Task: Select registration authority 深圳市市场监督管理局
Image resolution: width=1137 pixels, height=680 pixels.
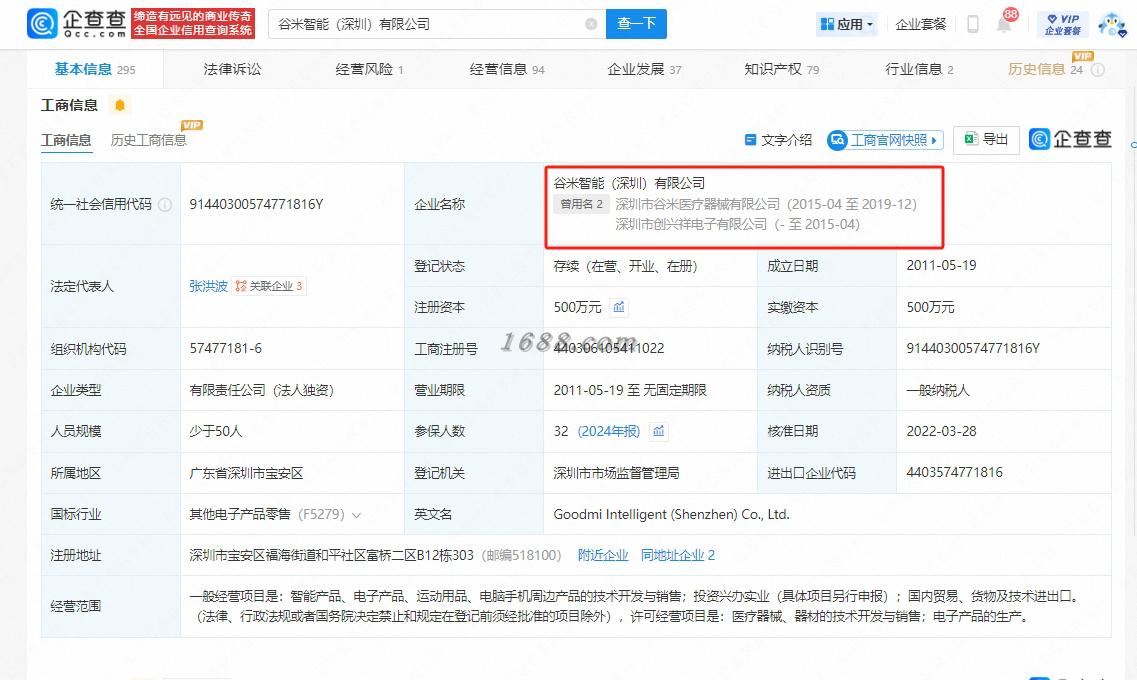Action: [x=616, y=473]
